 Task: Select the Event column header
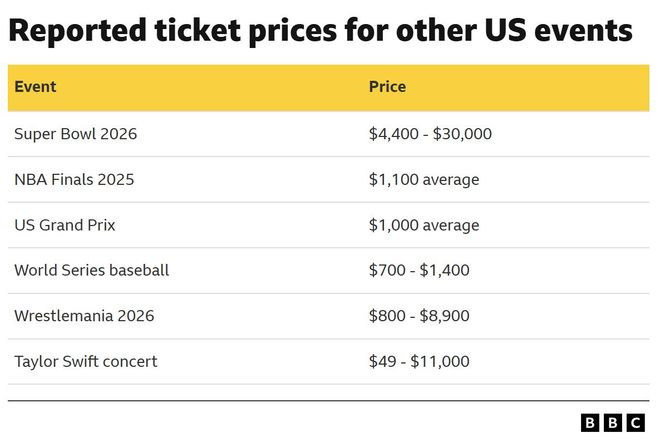tap(35, 87)
